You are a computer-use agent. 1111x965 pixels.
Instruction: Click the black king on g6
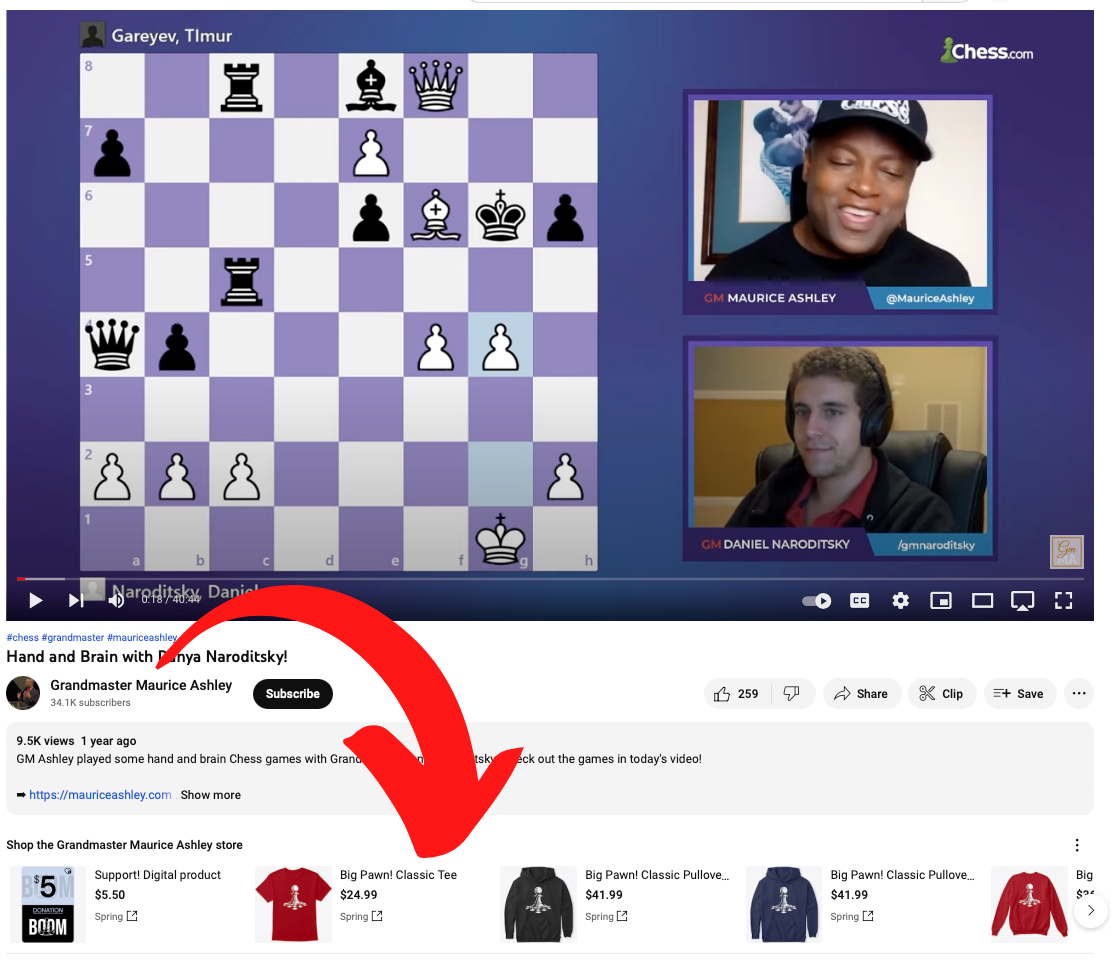click(x=500, y=215)
